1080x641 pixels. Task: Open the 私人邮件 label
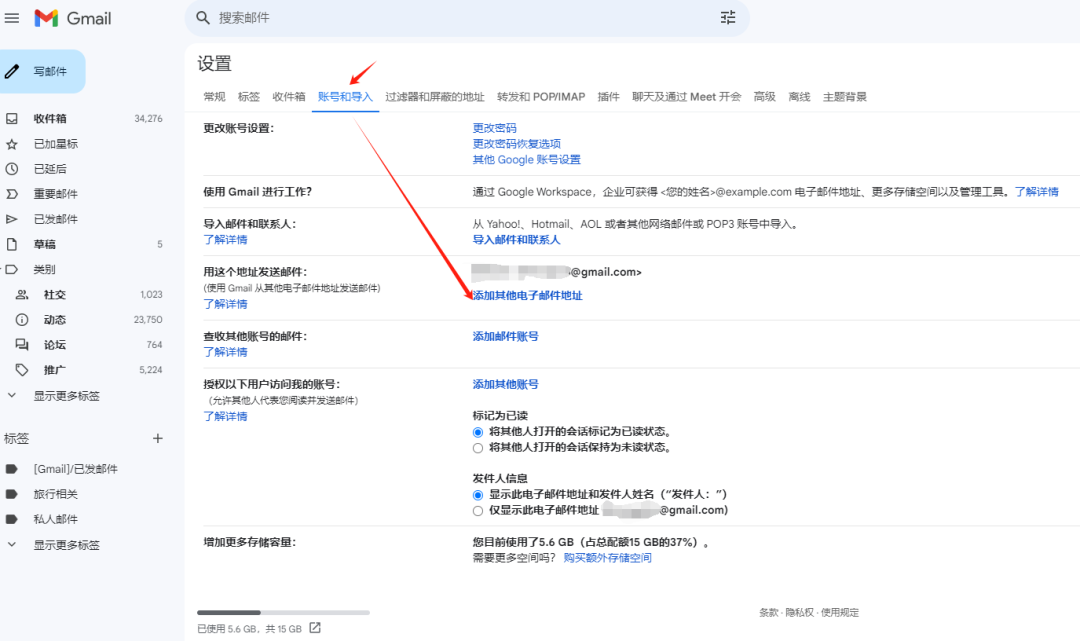pos(56,519)
